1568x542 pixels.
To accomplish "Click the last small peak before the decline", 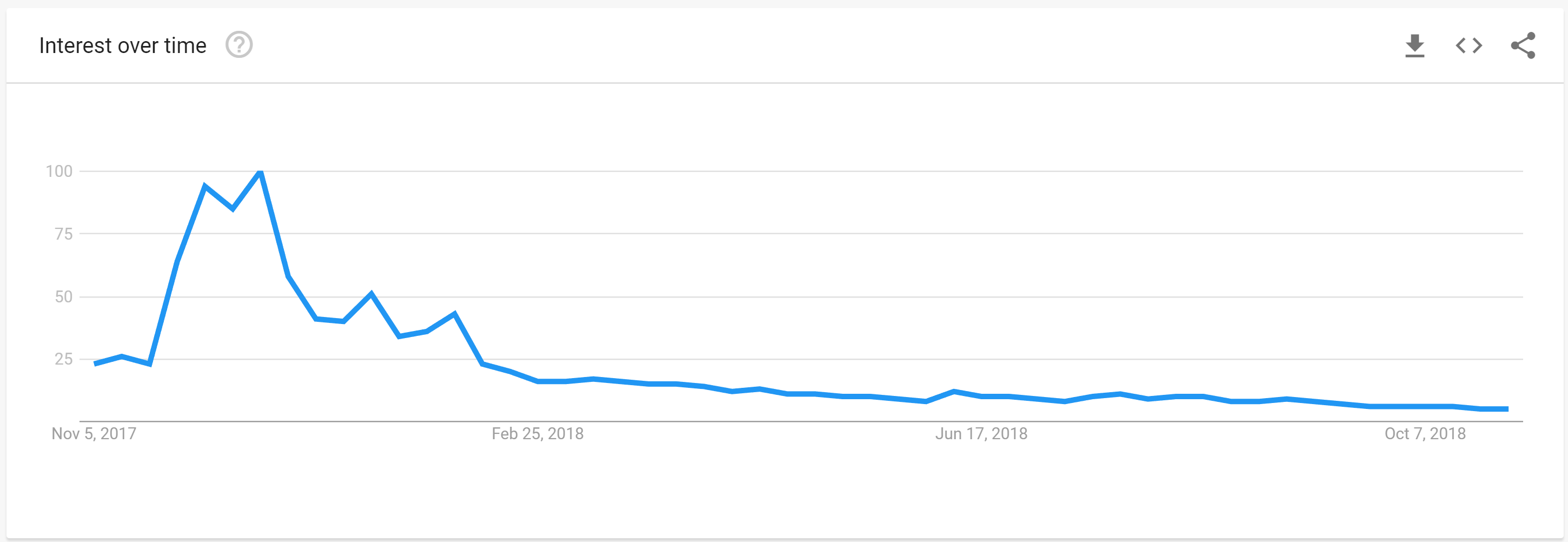I will (x=455, y=314).
